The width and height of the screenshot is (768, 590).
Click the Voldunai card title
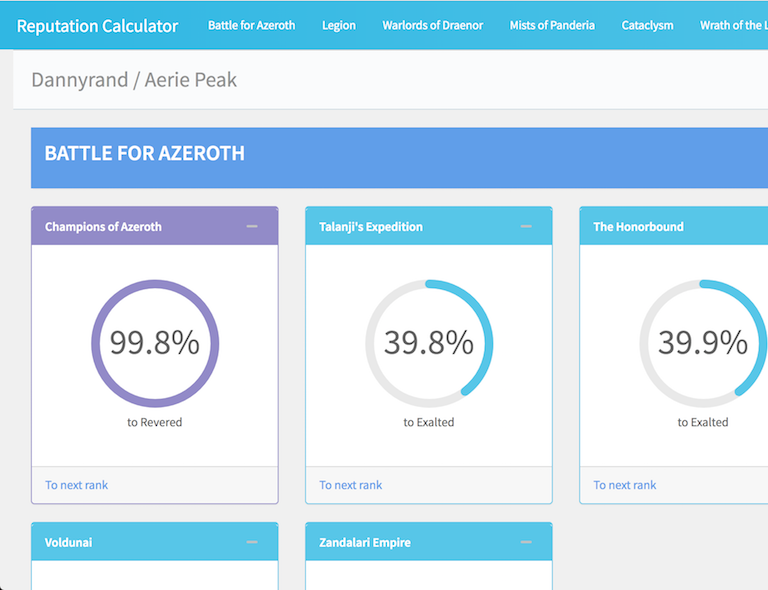(x=69, y=543)
